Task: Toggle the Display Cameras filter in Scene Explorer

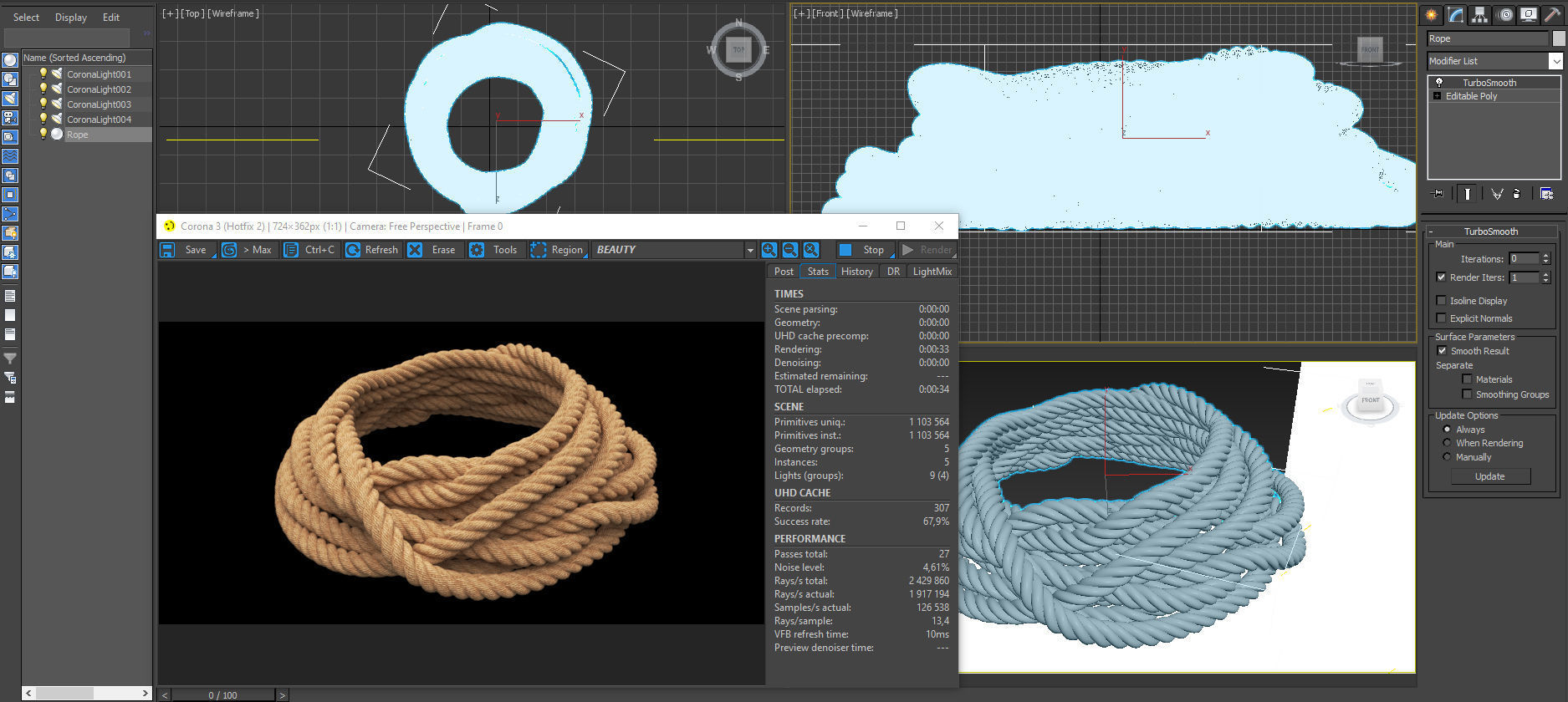Action: (10, 118)
